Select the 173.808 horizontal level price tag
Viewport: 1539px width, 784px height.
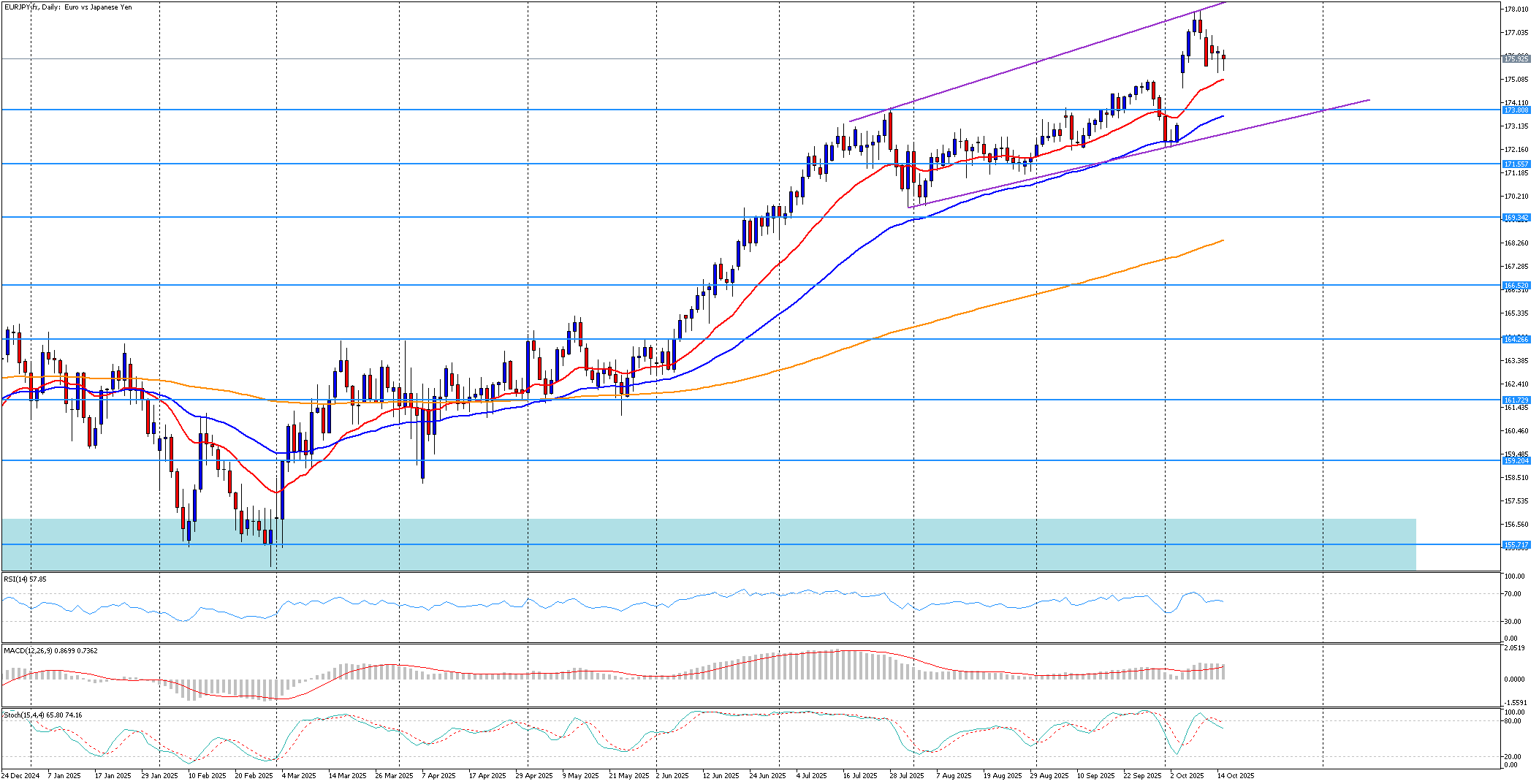tap(1516, 110)
